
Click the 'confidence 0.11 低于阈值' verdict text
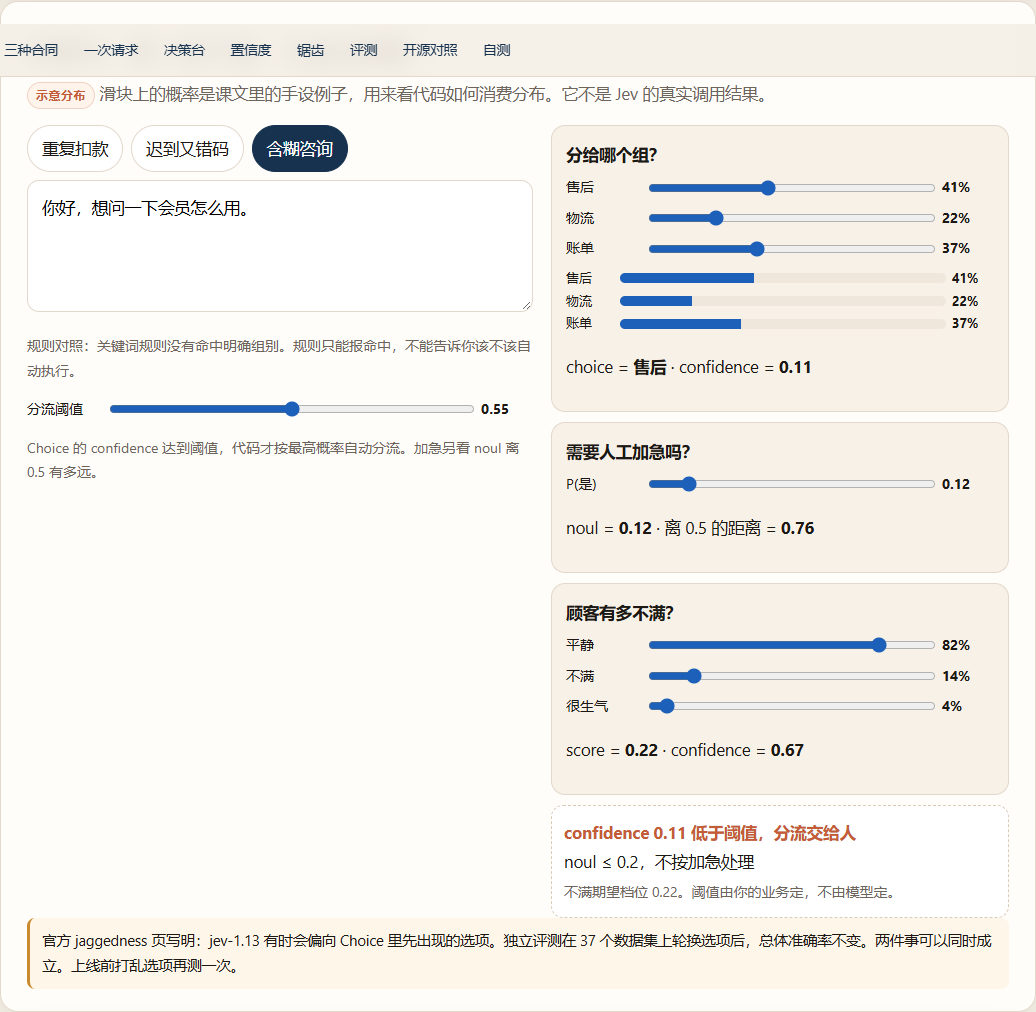pyautogui.click(x=710, y=834)
